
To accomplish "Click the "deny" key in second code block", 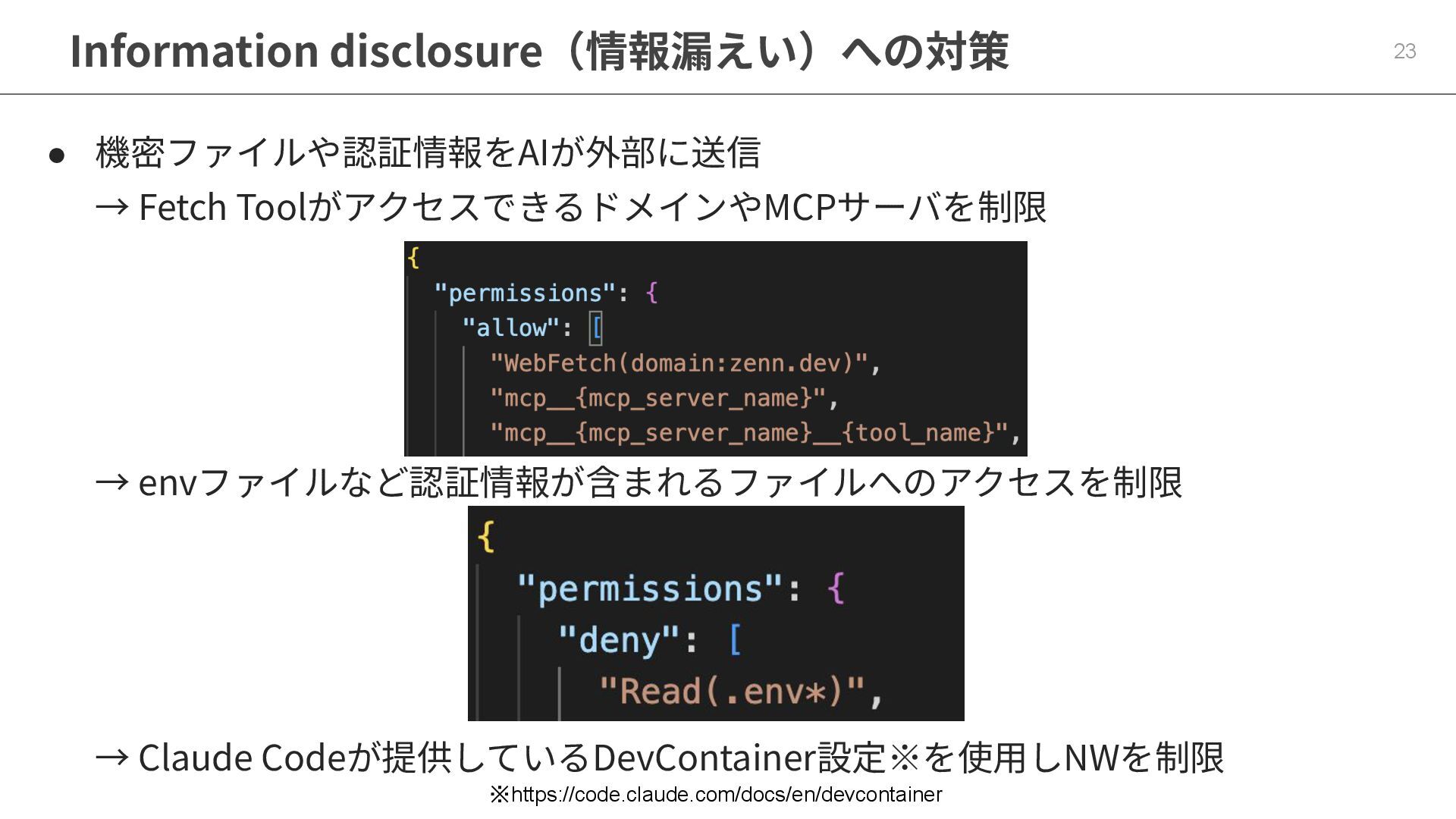I will [618, 640].
